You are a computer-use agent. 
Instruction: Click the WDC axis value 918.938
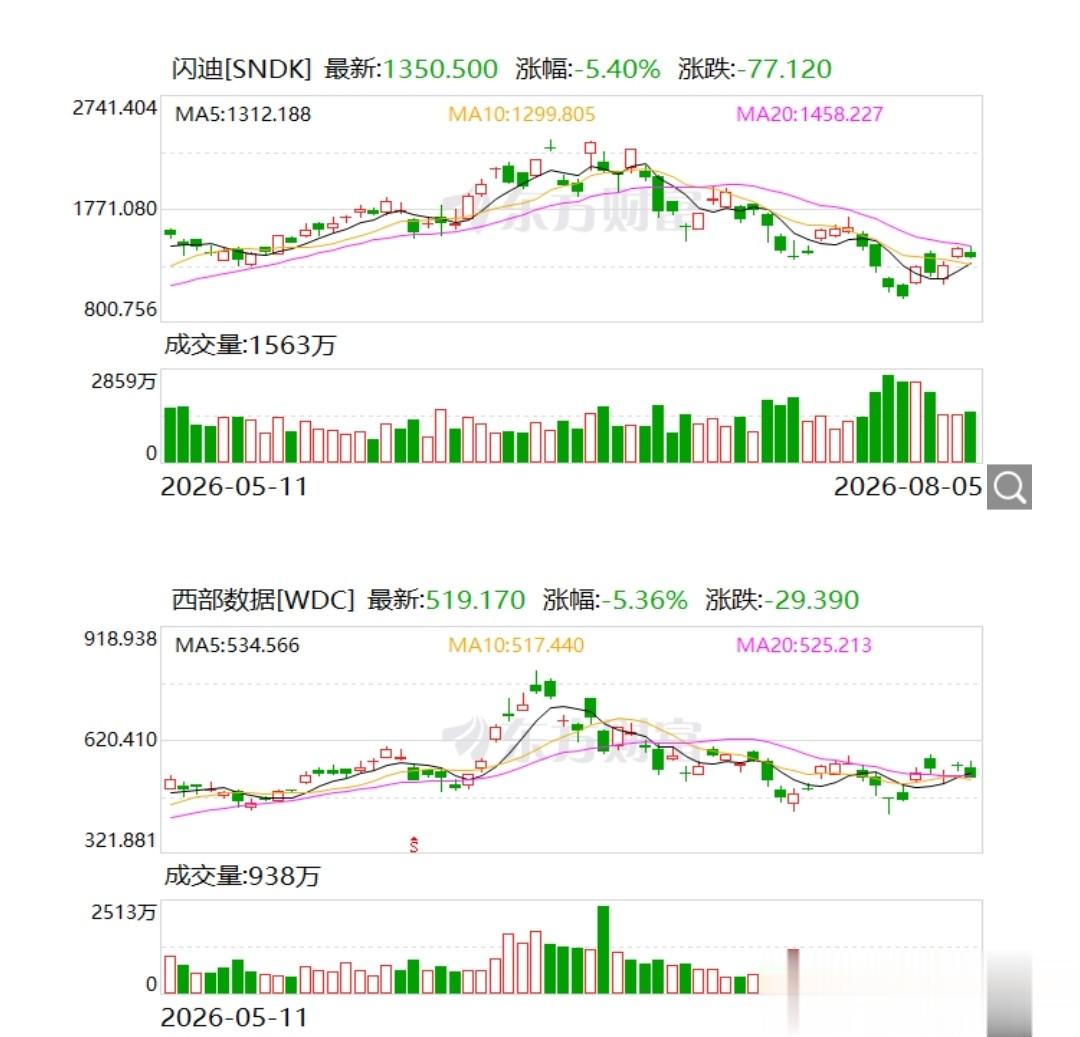120,638
